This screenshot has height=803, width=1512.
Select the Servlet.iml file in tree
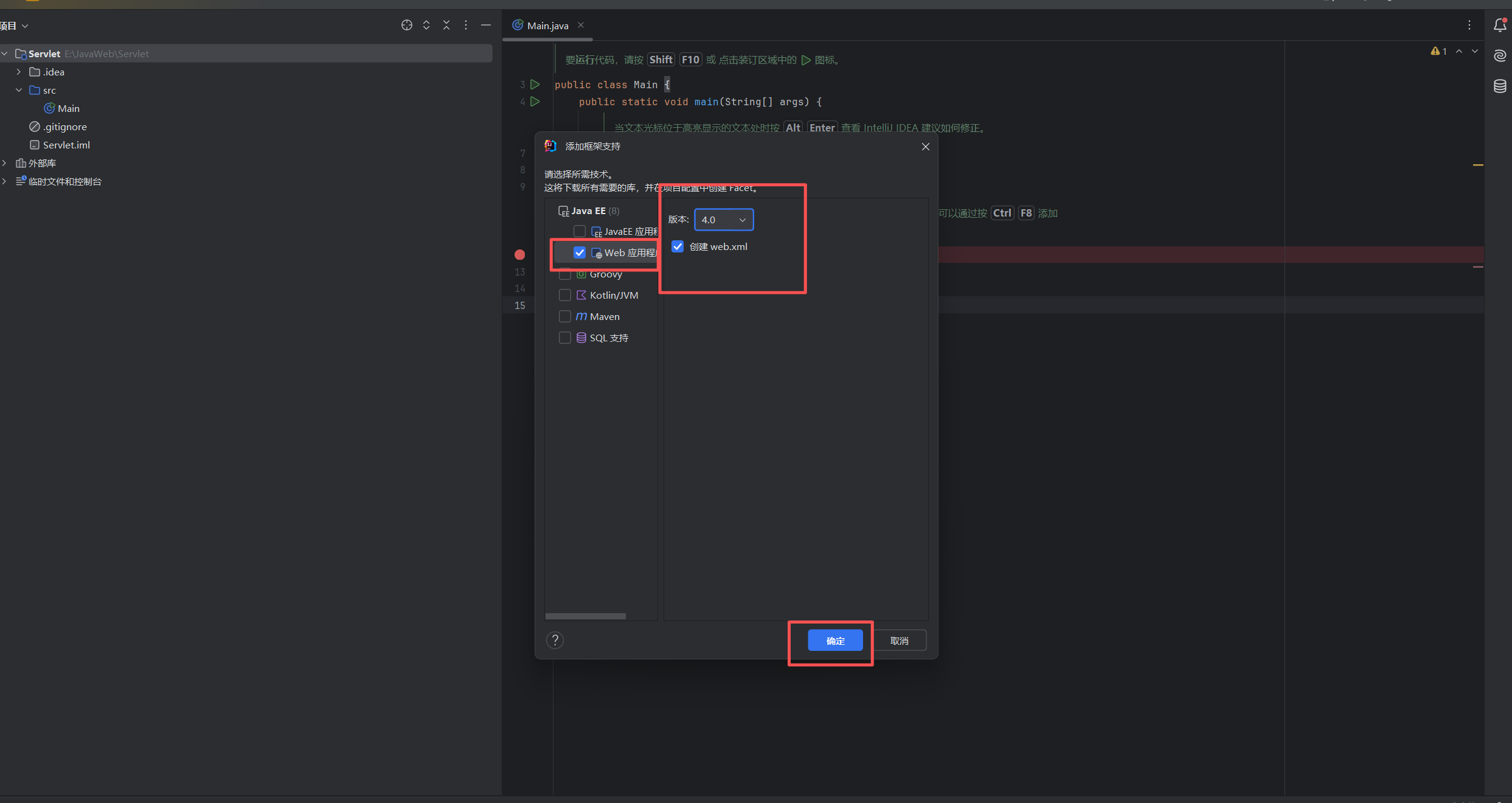66,145
